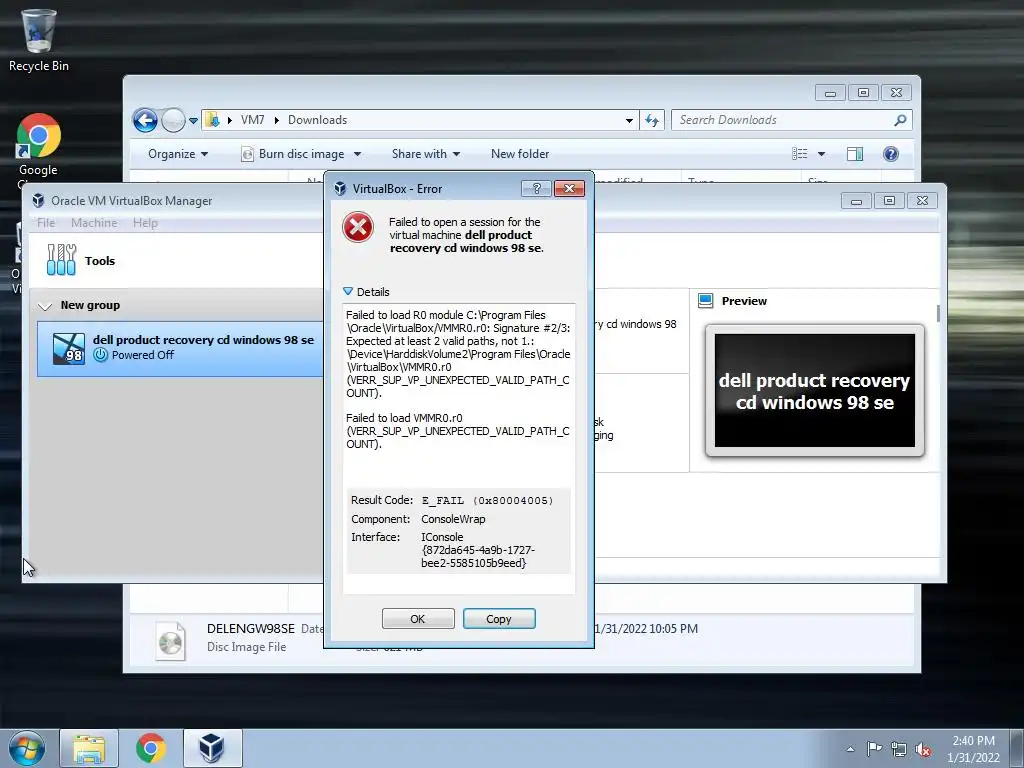
Task: Open the recent locations dropdown arrow
Action: click(193, 121)
